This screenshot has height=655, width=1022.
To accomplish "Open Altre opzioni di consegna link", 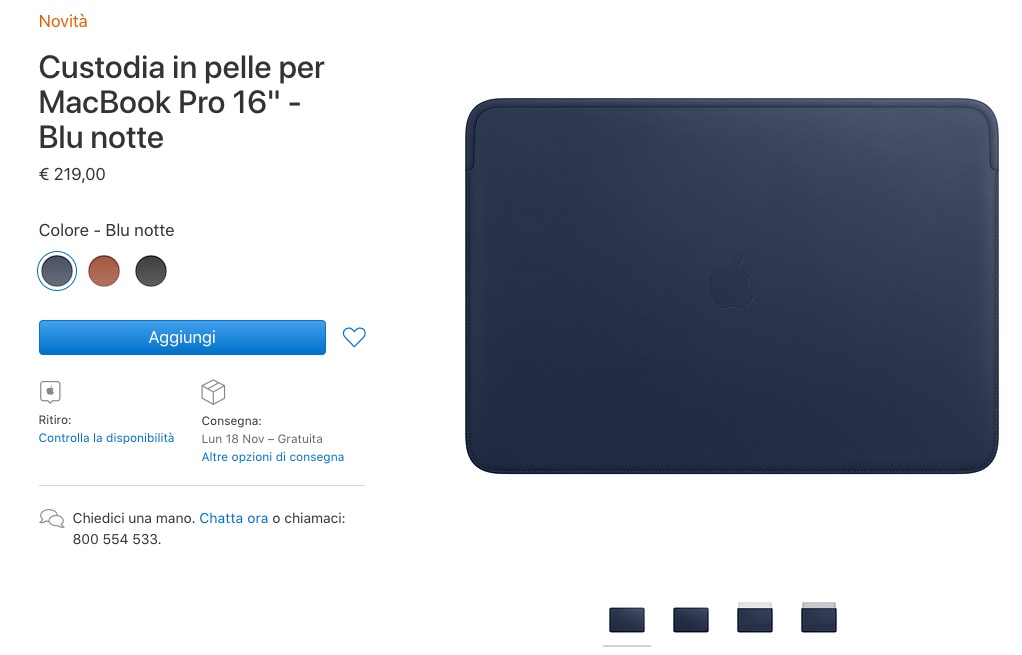I will point(272,457).
